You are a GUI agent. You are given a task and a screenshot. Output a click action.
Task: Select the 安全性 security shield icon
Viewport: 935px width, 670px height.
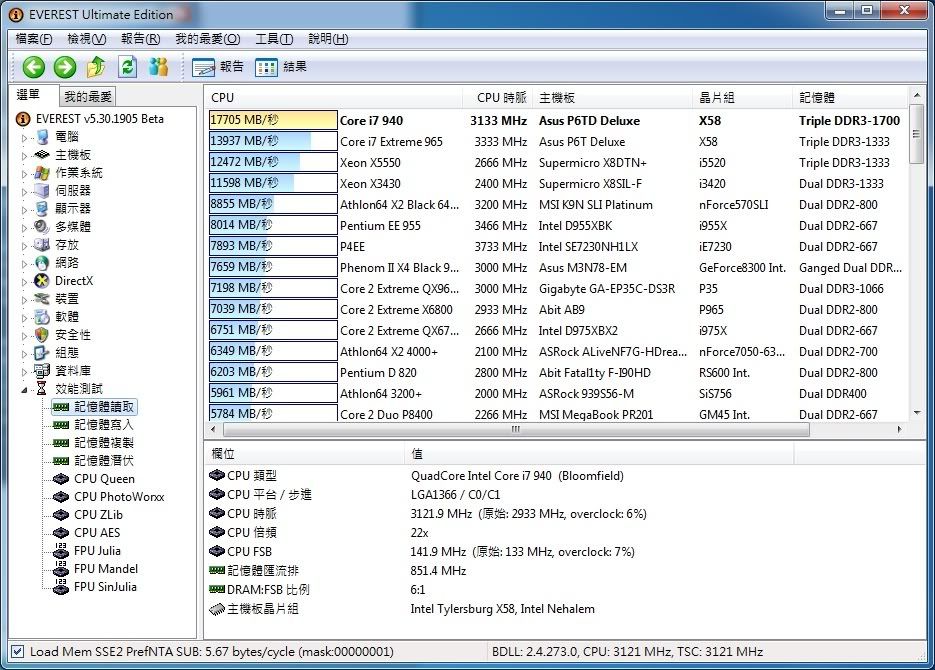click(x=42, y=334)
